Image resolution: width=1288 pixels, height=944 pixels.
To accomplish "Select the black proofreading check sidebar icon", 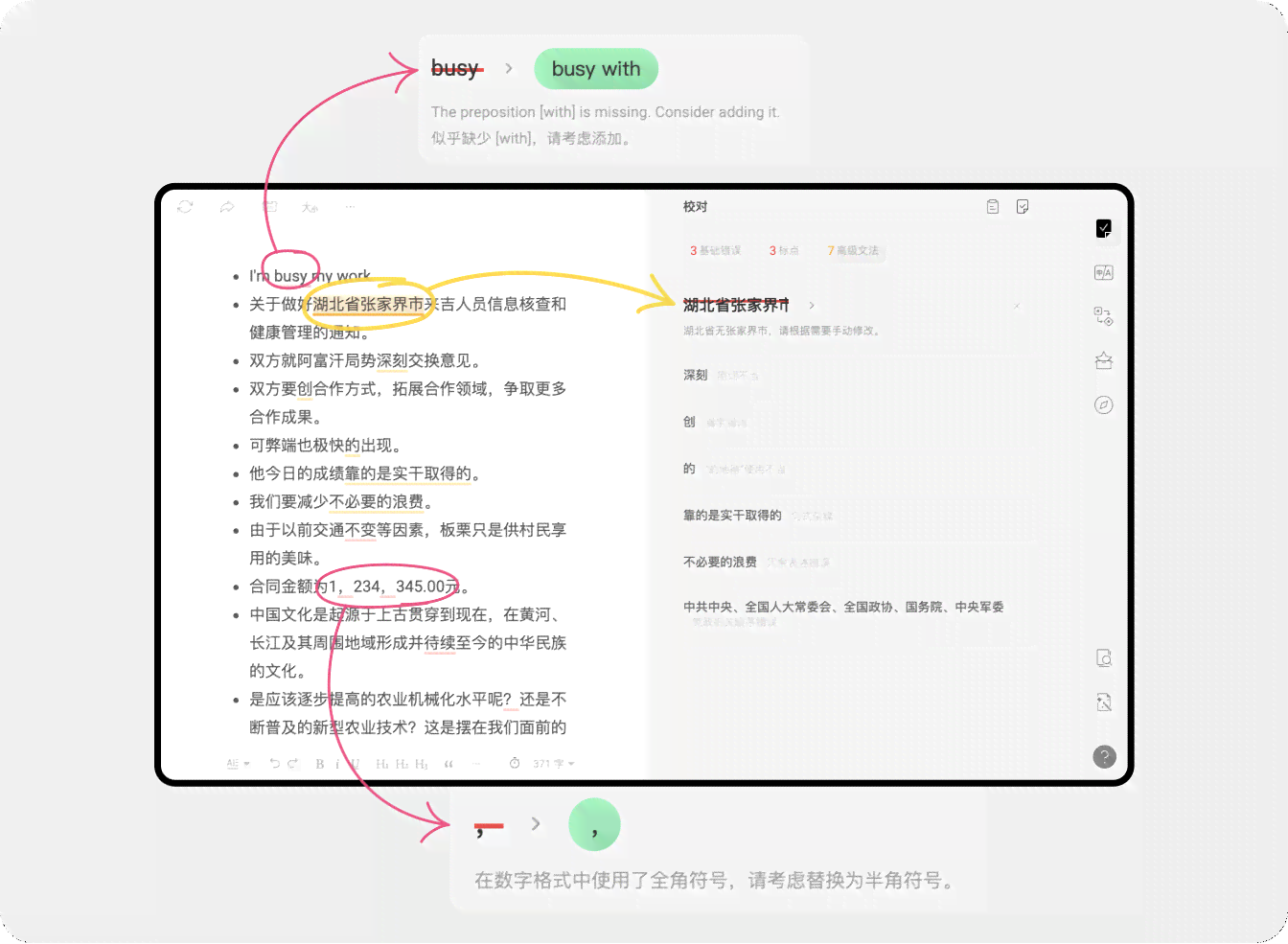I will [x=1104, y=228].
